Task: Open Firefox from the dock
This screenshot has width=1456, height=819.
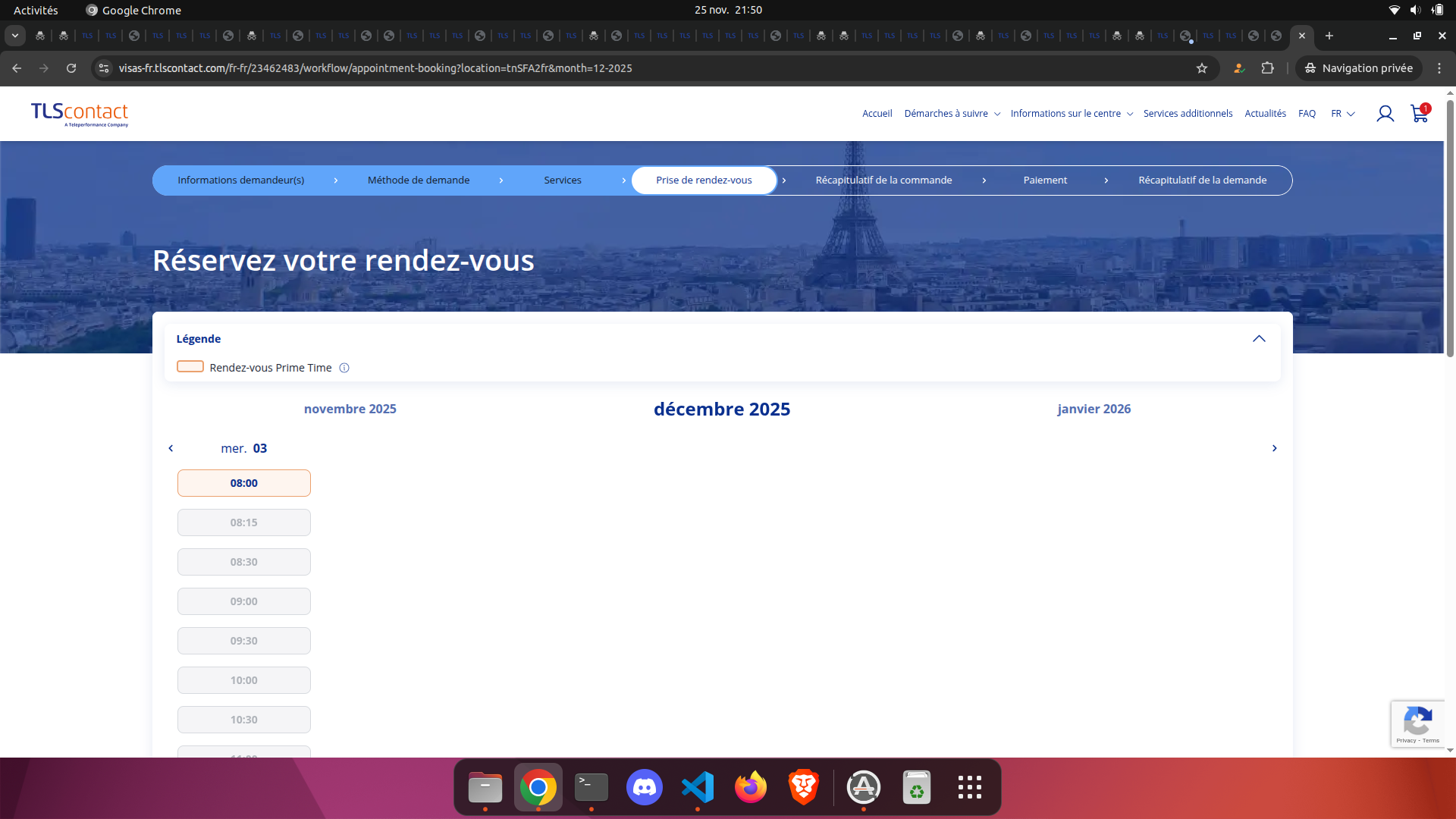Action: (750, 787)
